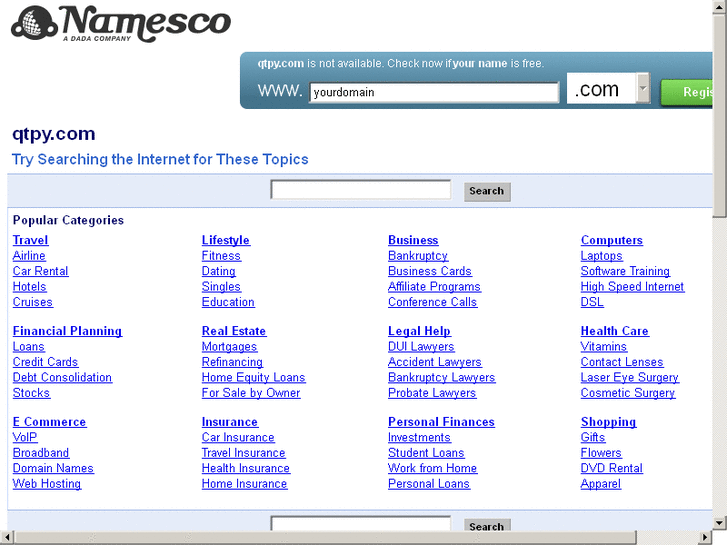Click the DSL link

tap(592, 302)
